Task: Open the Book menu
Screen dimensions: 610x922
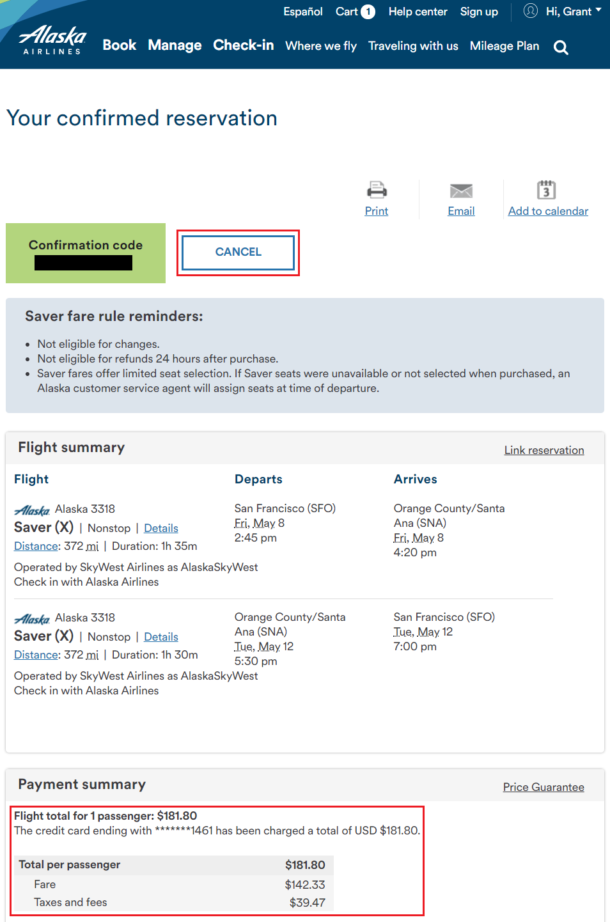Action: pyautogui.click(x=119, y=45)
